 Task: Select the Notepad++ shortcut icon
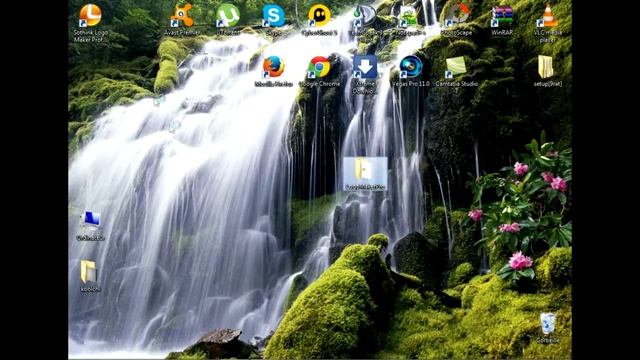[x=408, y=16]
